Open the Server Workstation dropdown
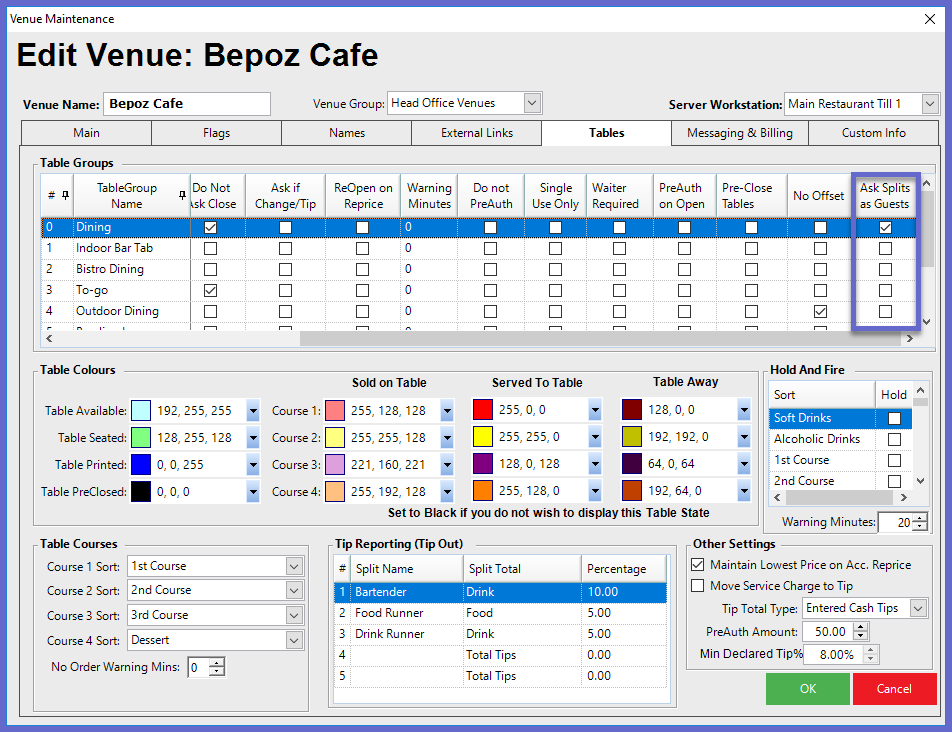The width and height of the screenshot is (952, 732). click(x=930, y=104)
